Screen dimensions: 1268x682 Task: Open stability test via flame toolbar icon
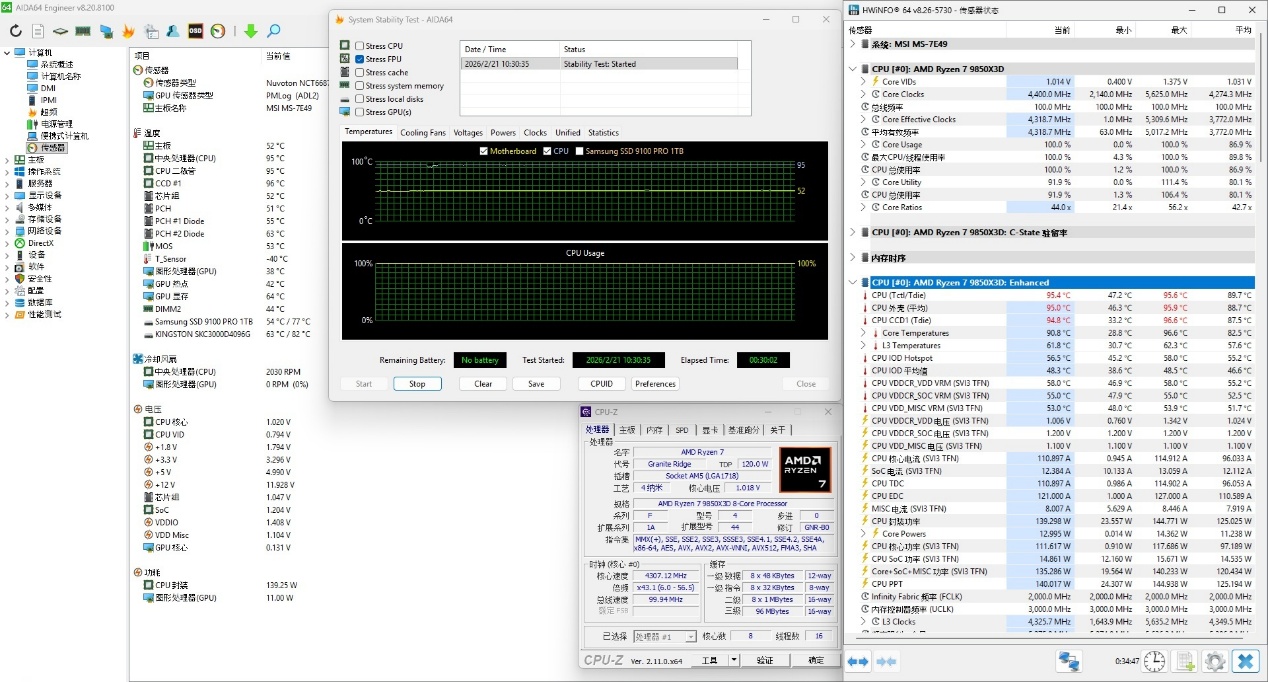coord(128,31)
